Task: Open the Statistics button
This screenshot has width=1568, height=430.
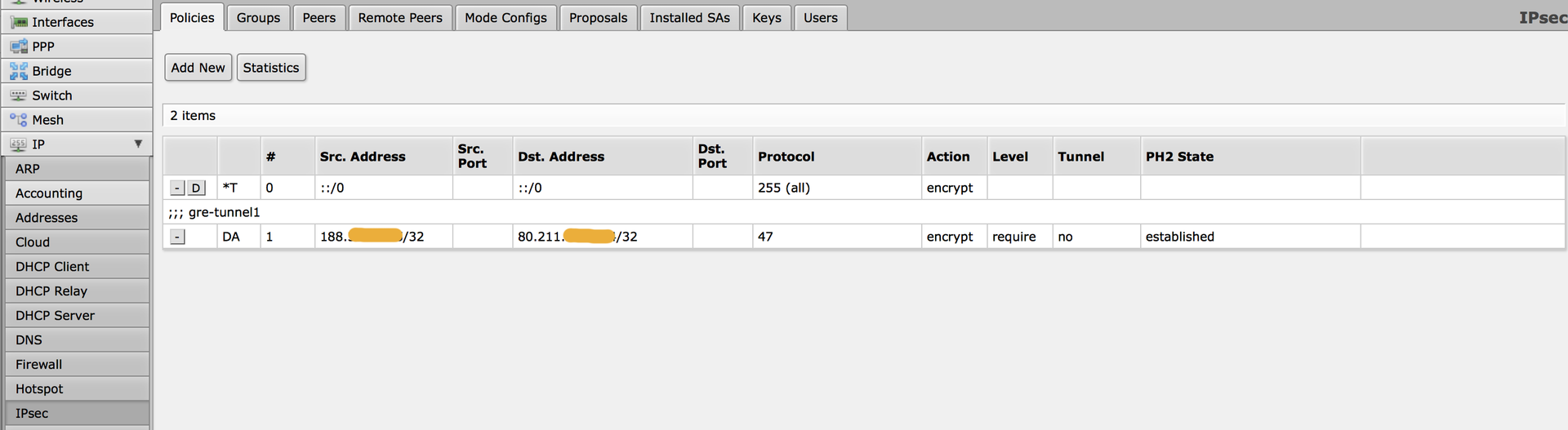Action: 271,68
